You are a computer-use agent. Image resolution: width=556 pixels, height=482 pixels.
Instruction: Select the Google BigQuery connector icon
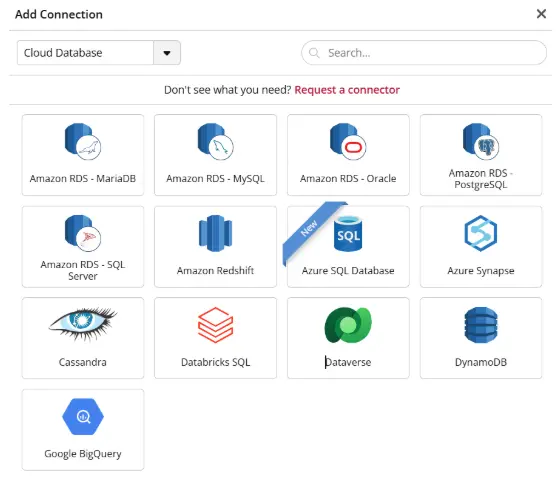point(83,416)
